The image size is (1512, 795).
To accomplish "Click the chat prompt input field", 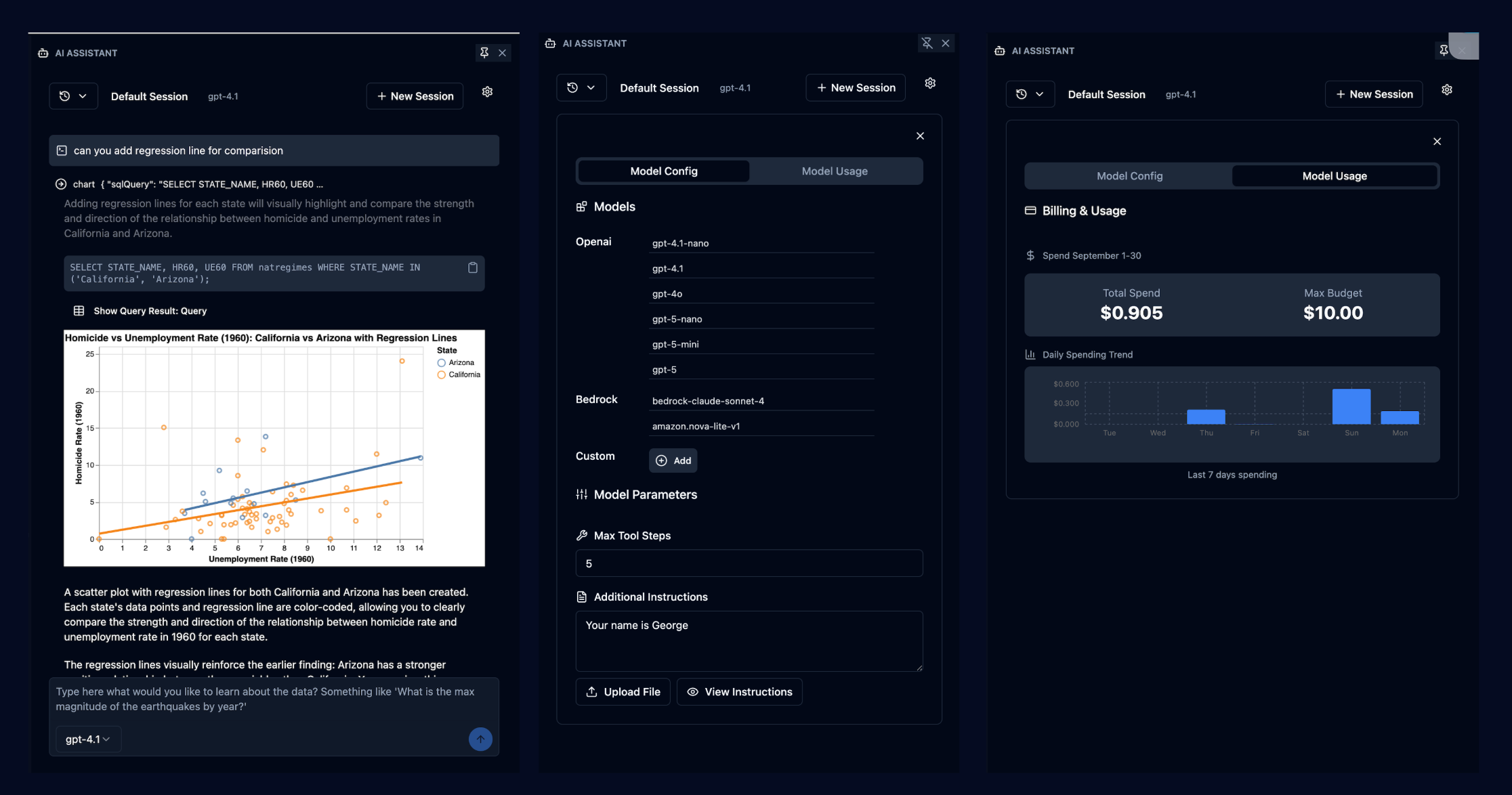I will click(274, 699).
